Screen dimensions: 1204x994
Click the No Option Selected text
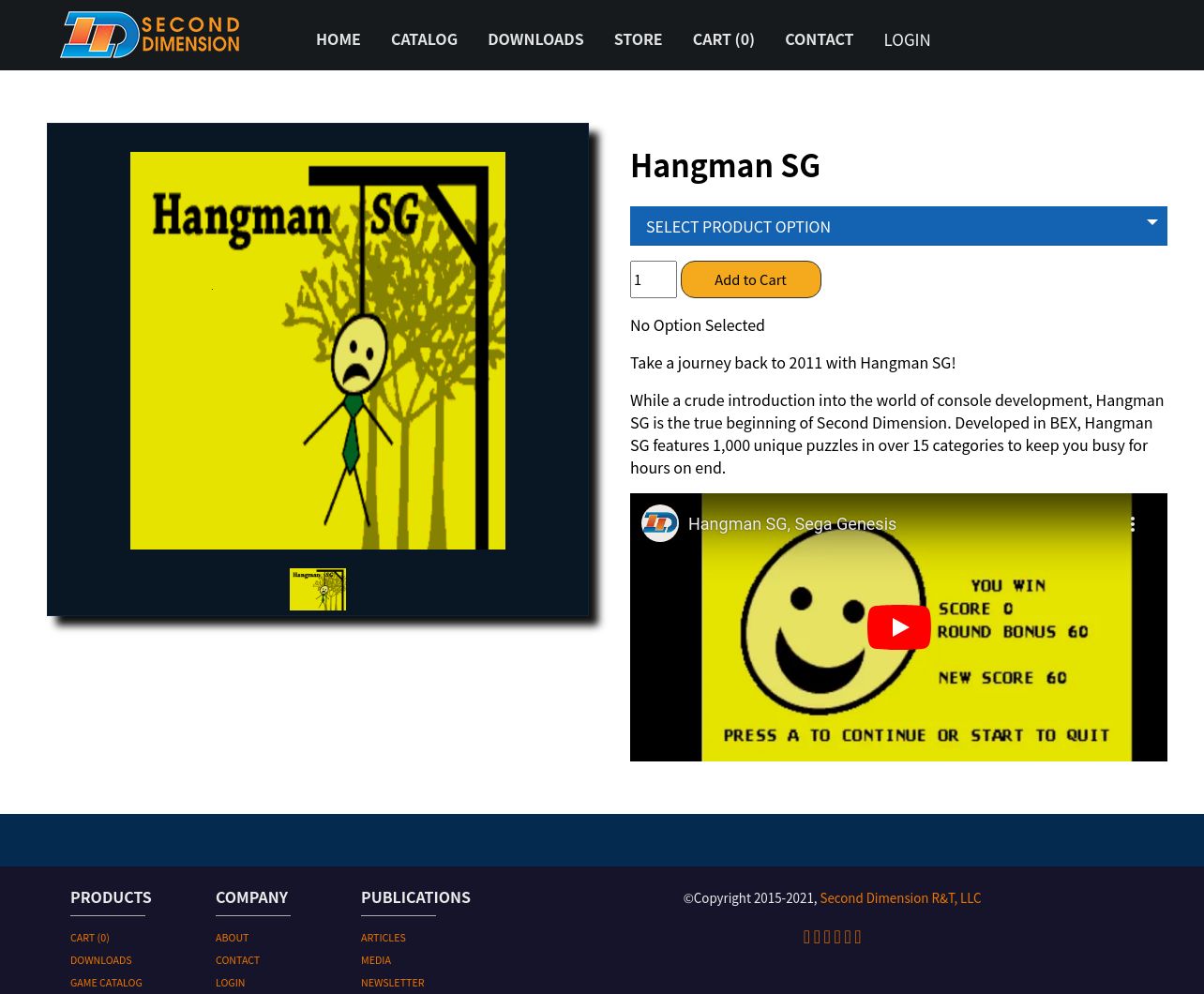(698, 325)
